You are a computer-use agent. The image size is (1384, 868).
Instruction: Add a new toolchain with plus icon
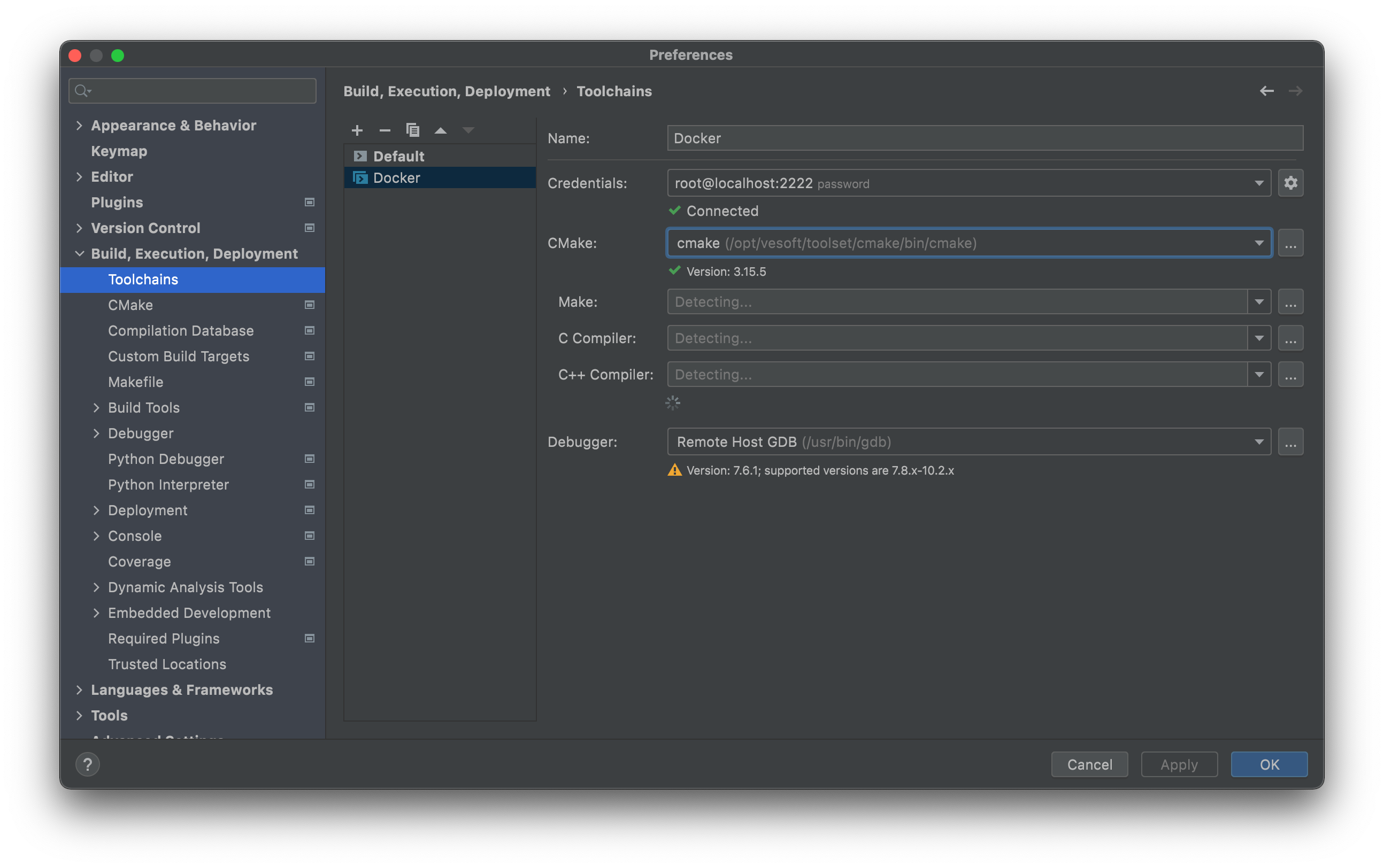357,130
